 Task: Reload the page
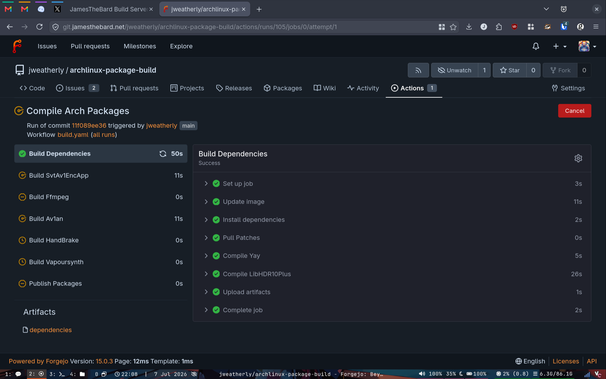pyautogui.click(x=39, y=27)
